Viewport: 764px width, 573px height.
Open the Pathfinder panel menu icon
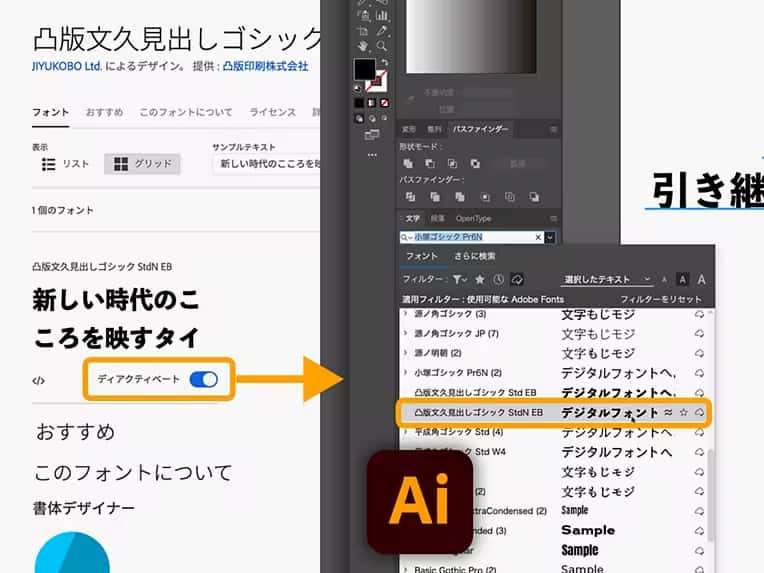[553, 129]
